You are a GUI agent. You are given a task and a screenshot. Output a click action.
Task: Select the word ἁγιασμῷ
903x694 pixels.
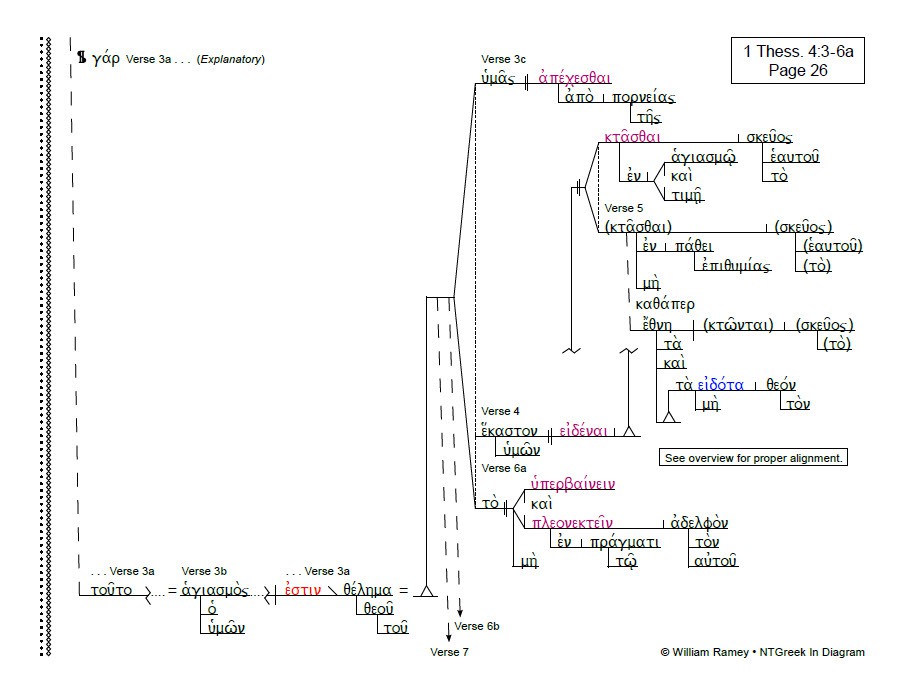703,157
